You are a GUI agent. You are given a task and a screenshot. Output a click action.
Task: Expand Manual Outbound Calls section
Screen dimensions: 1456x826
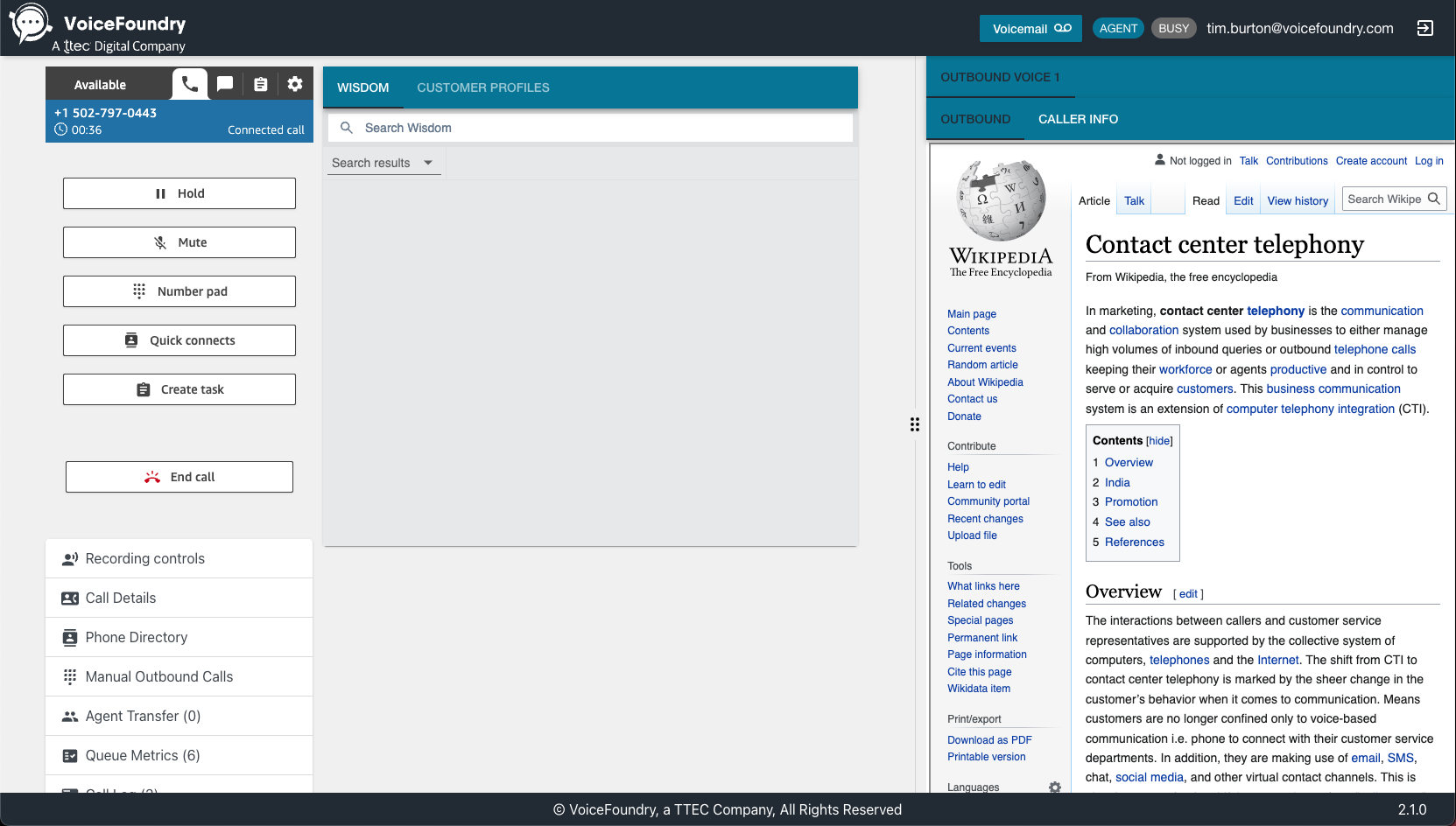pyautogui.click(x=179, y=676)
